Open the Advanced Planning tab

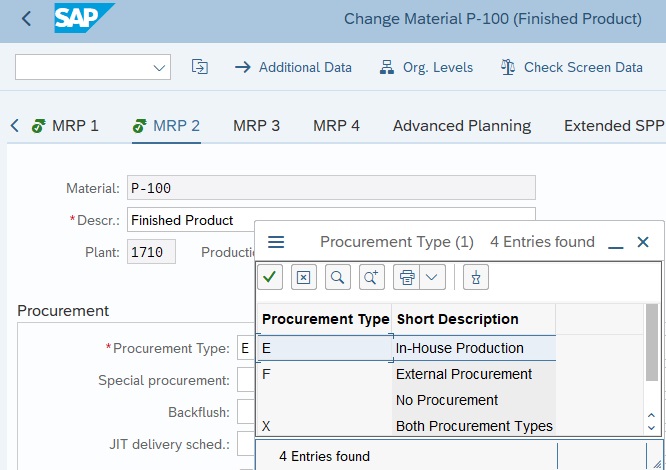[461, 125]
